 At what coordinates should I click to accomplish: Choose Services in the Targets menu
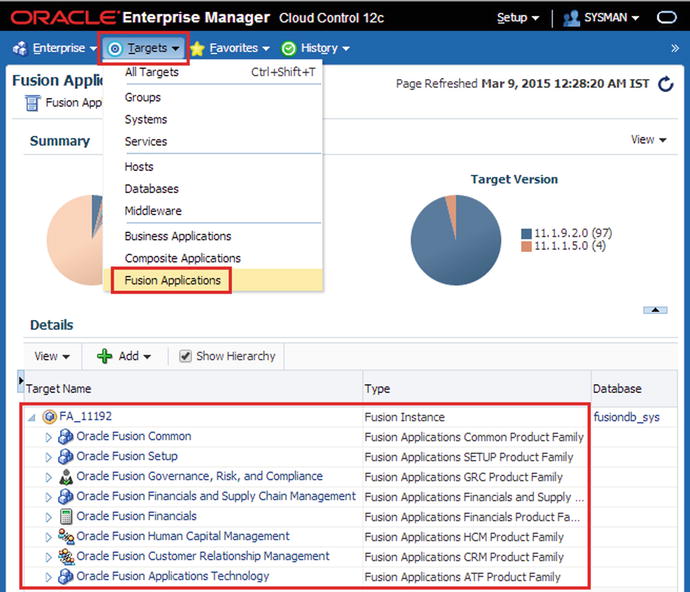213,141
